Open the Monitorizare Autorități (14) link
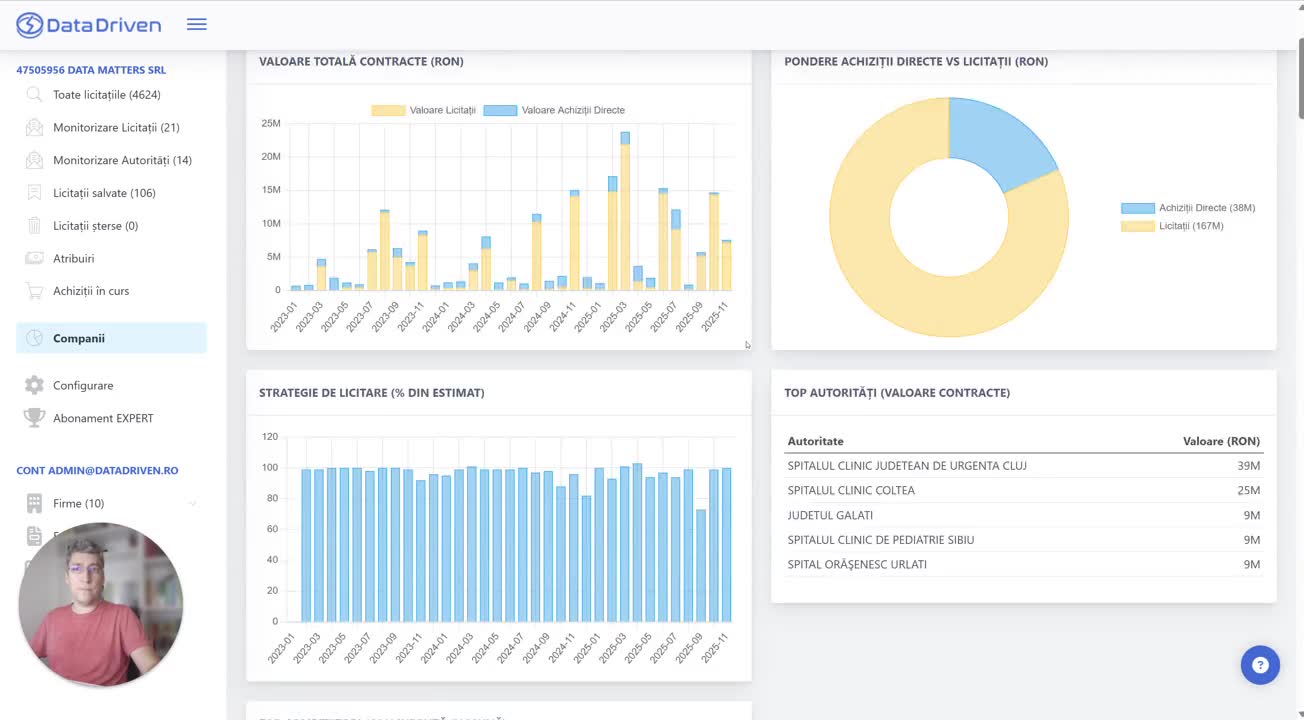 tap(122, 160)
